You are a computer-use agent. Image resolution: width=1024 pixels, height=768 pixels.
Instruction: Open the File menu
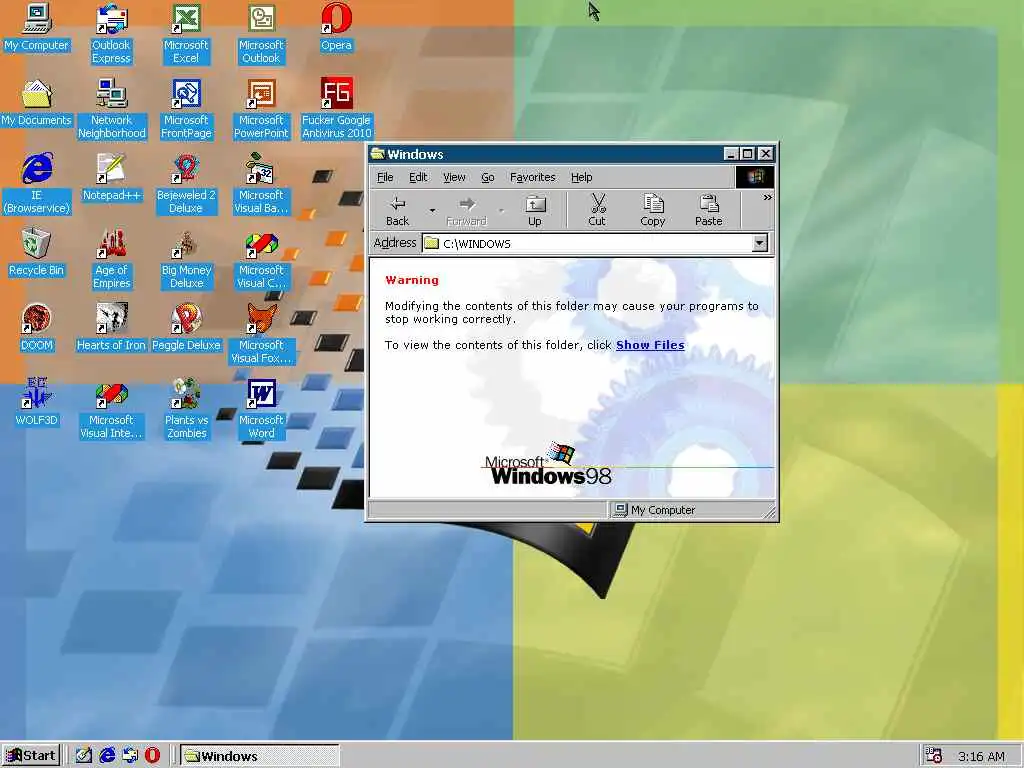tap(385, 177)
